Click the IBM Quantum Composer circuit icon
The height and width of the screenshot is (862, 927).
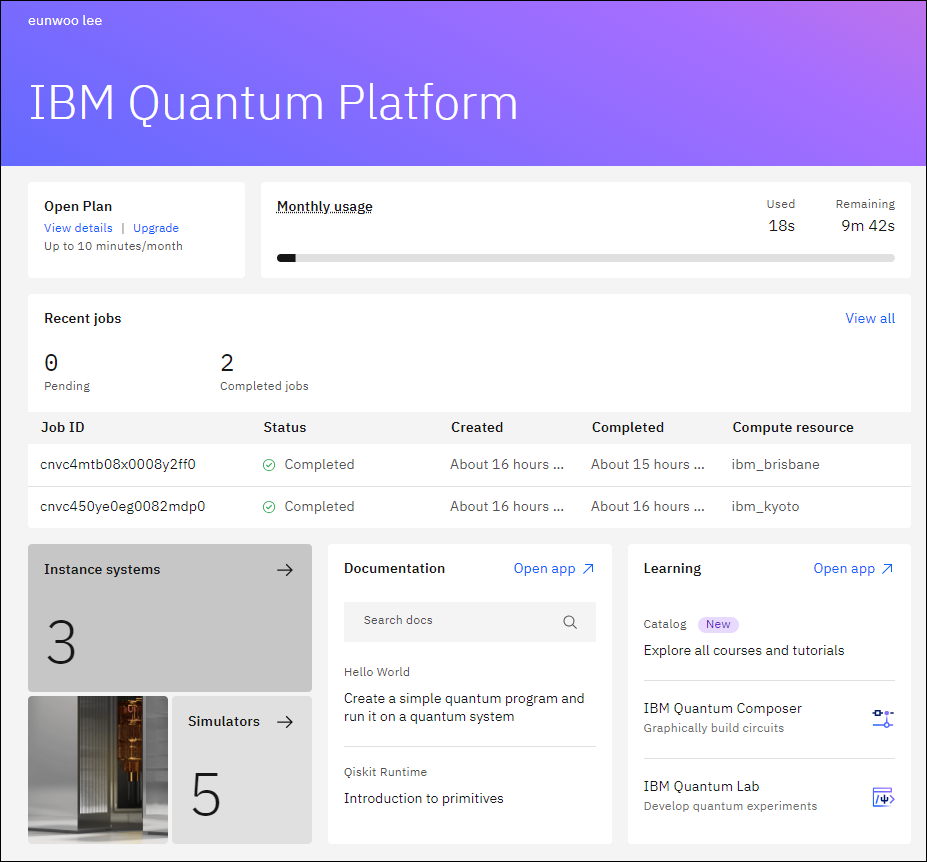[883, 718]
